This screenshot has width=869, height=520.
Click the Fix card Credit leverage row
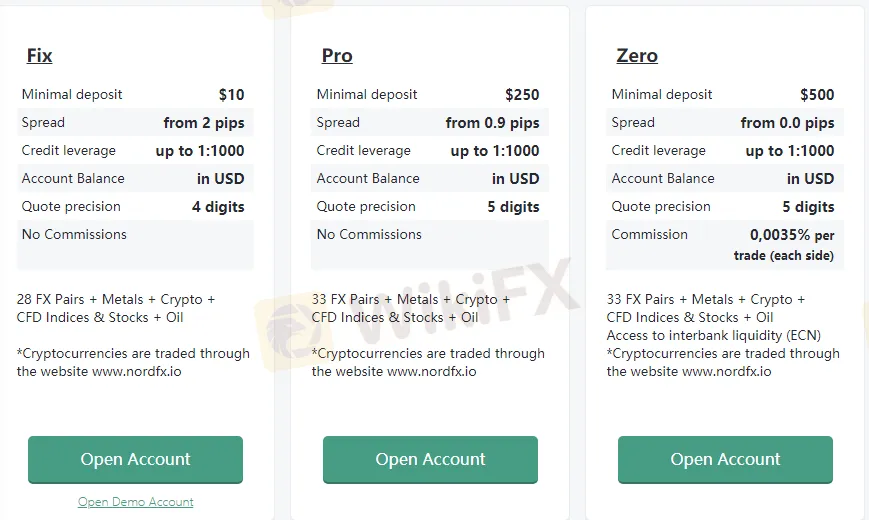click(135, 150)
